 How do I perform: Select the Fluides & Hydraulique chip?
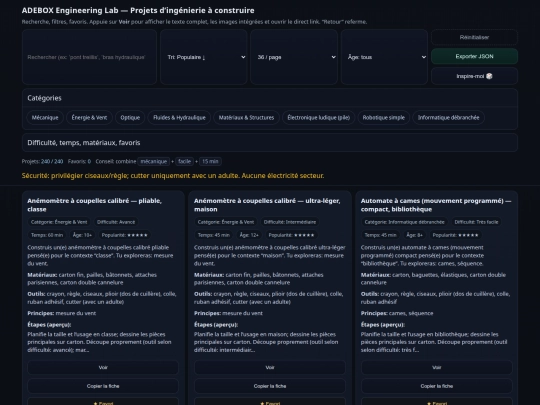click(x=179, y=117)
